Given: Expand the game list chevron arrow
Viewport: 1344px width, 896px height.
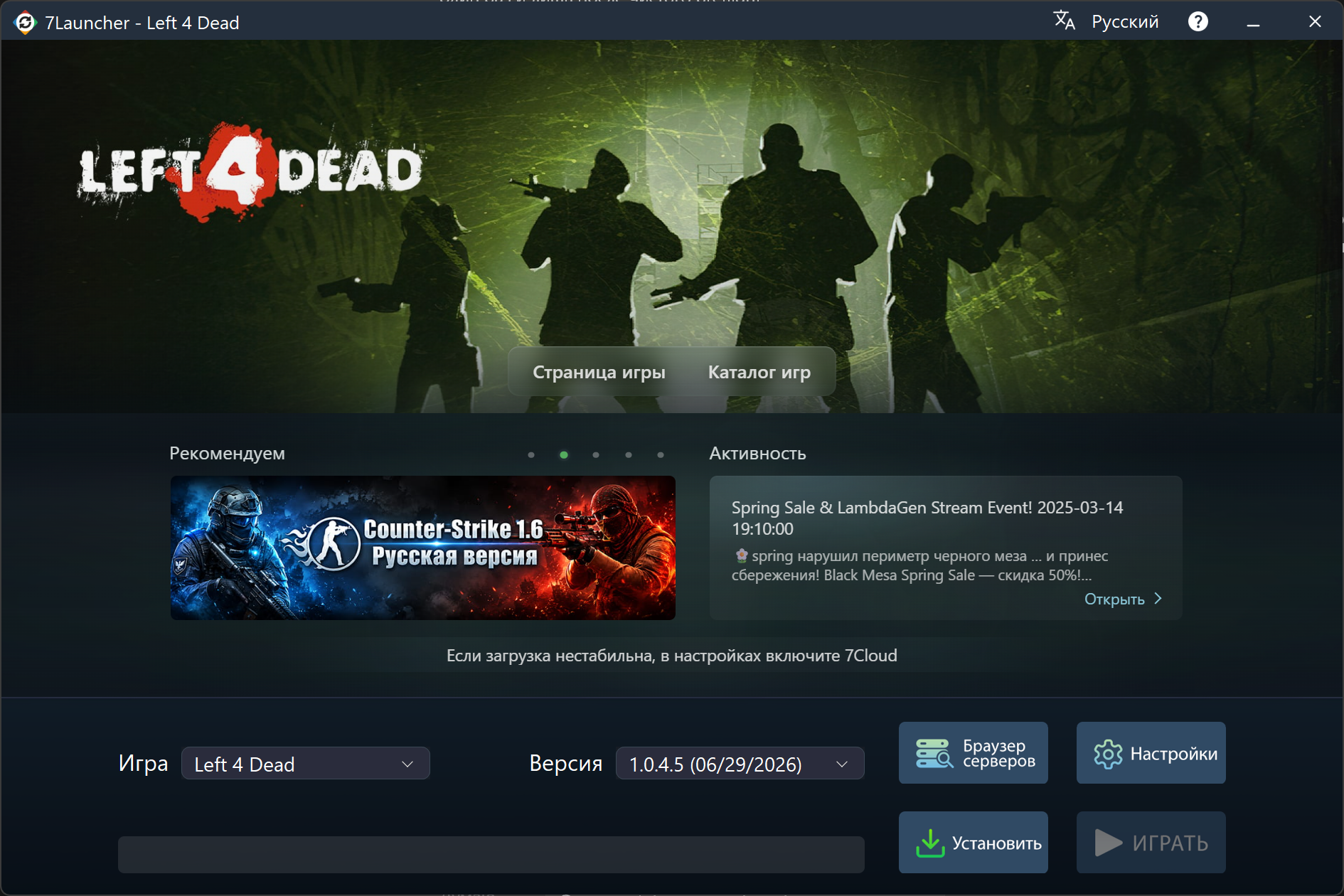Looking at the screenshot, I should pos(407,764).
